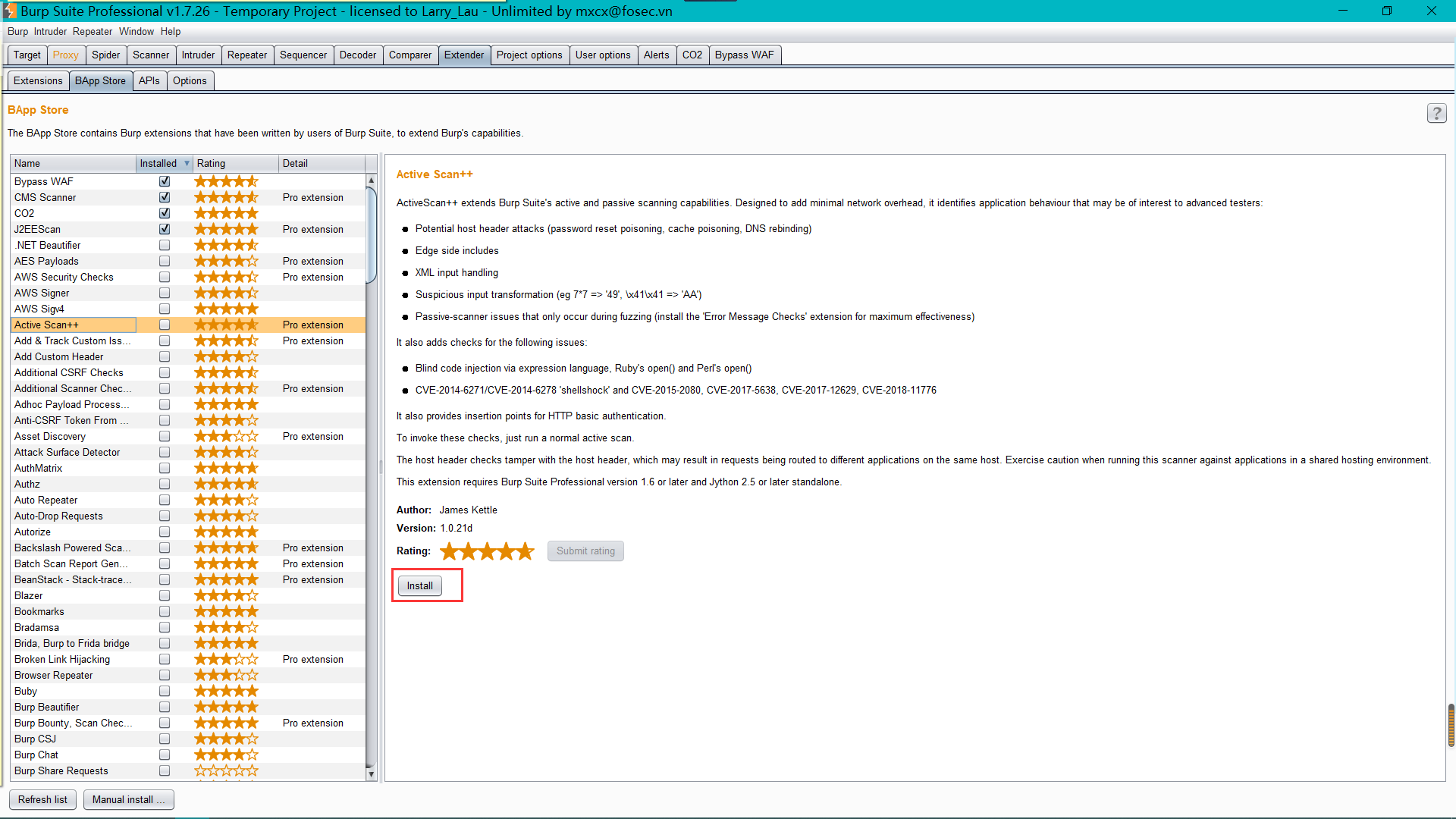Click the first star in the Rating field
Viewport: 1456px width, 819px height.
coord(450,551)
